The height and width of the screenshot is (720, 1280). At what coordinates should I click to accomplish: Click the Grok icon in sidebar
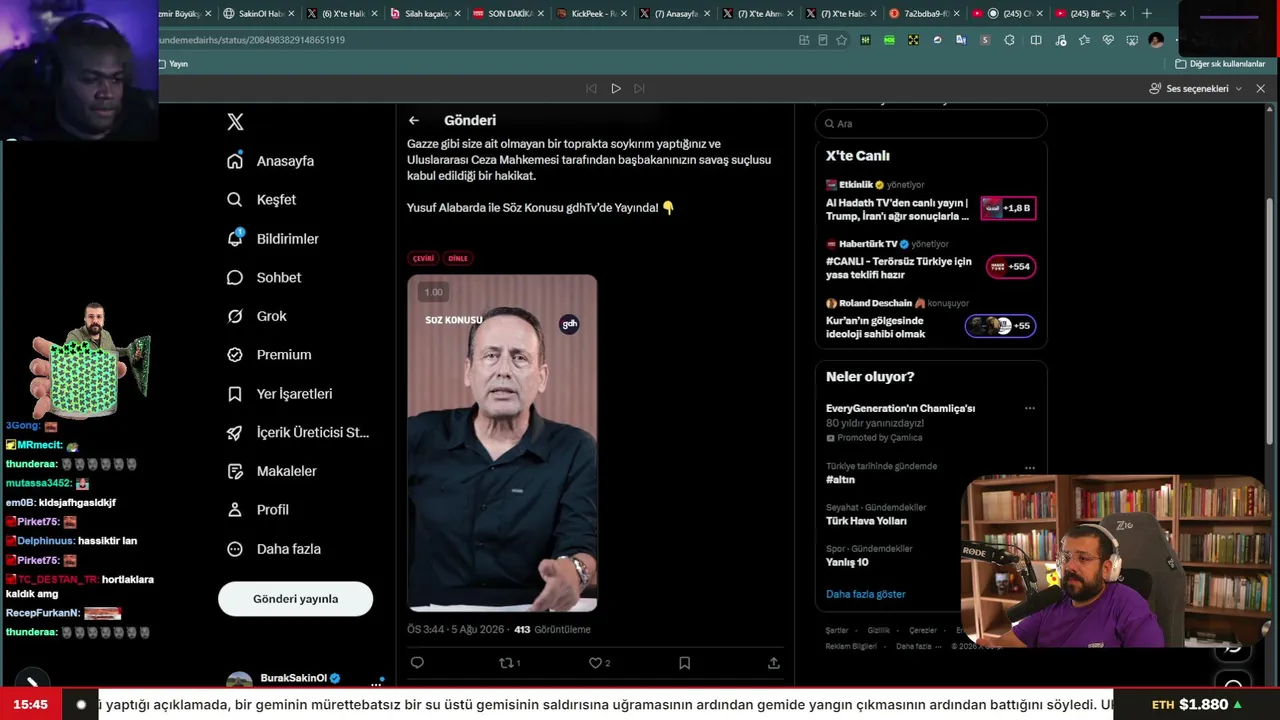pos(235,316)
